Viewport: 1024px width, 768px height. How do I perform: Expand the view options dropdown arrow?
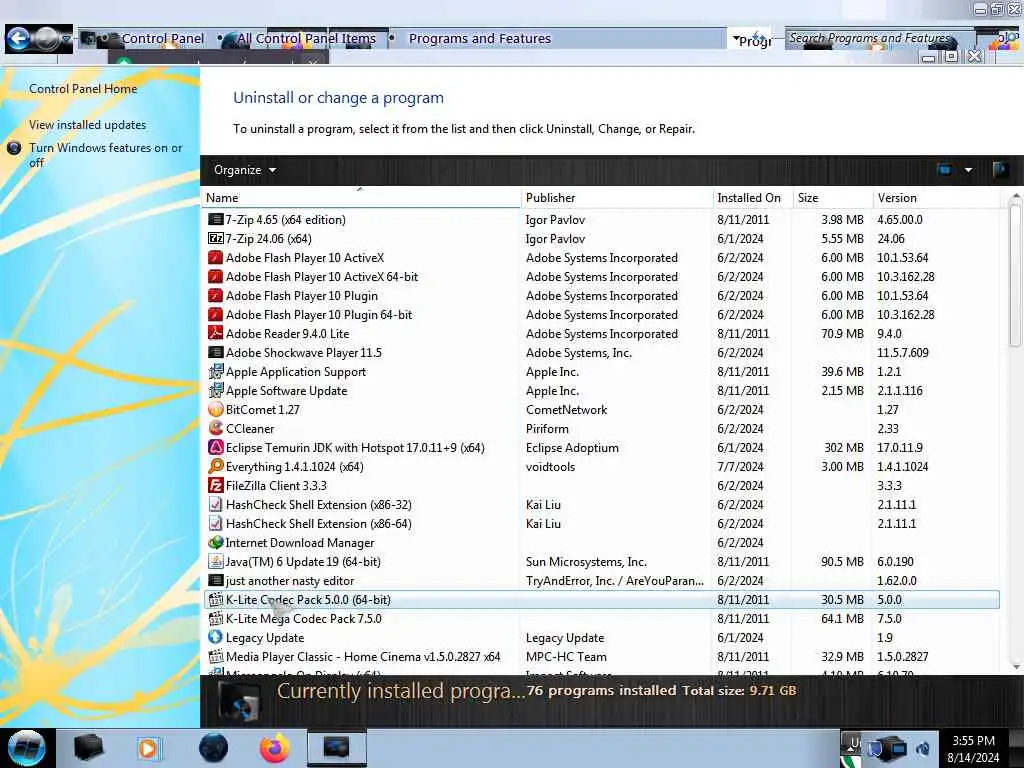[x=968, y=170]
